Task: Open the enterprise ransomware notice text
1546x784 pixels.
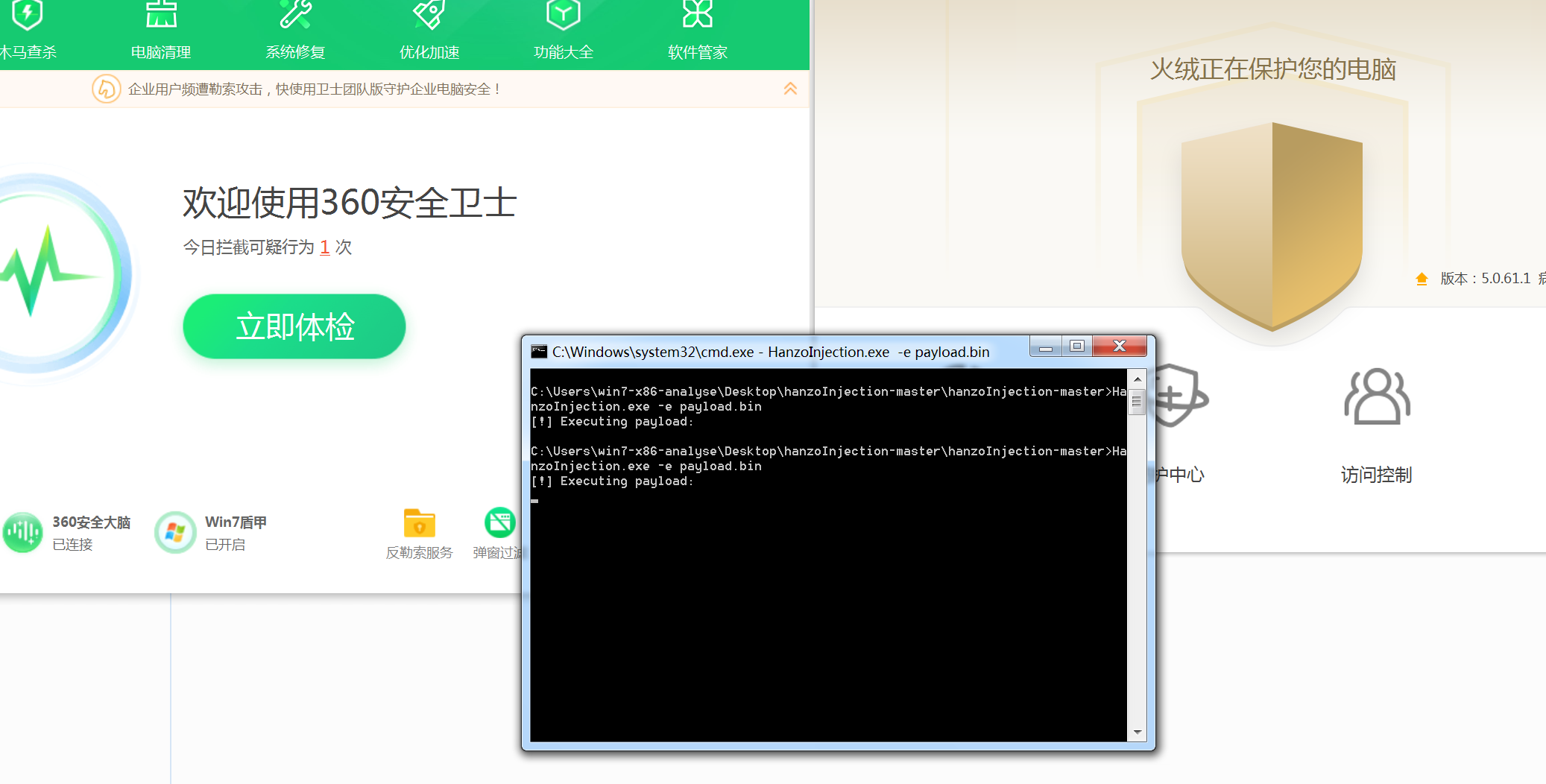Action: pos(315,89)
